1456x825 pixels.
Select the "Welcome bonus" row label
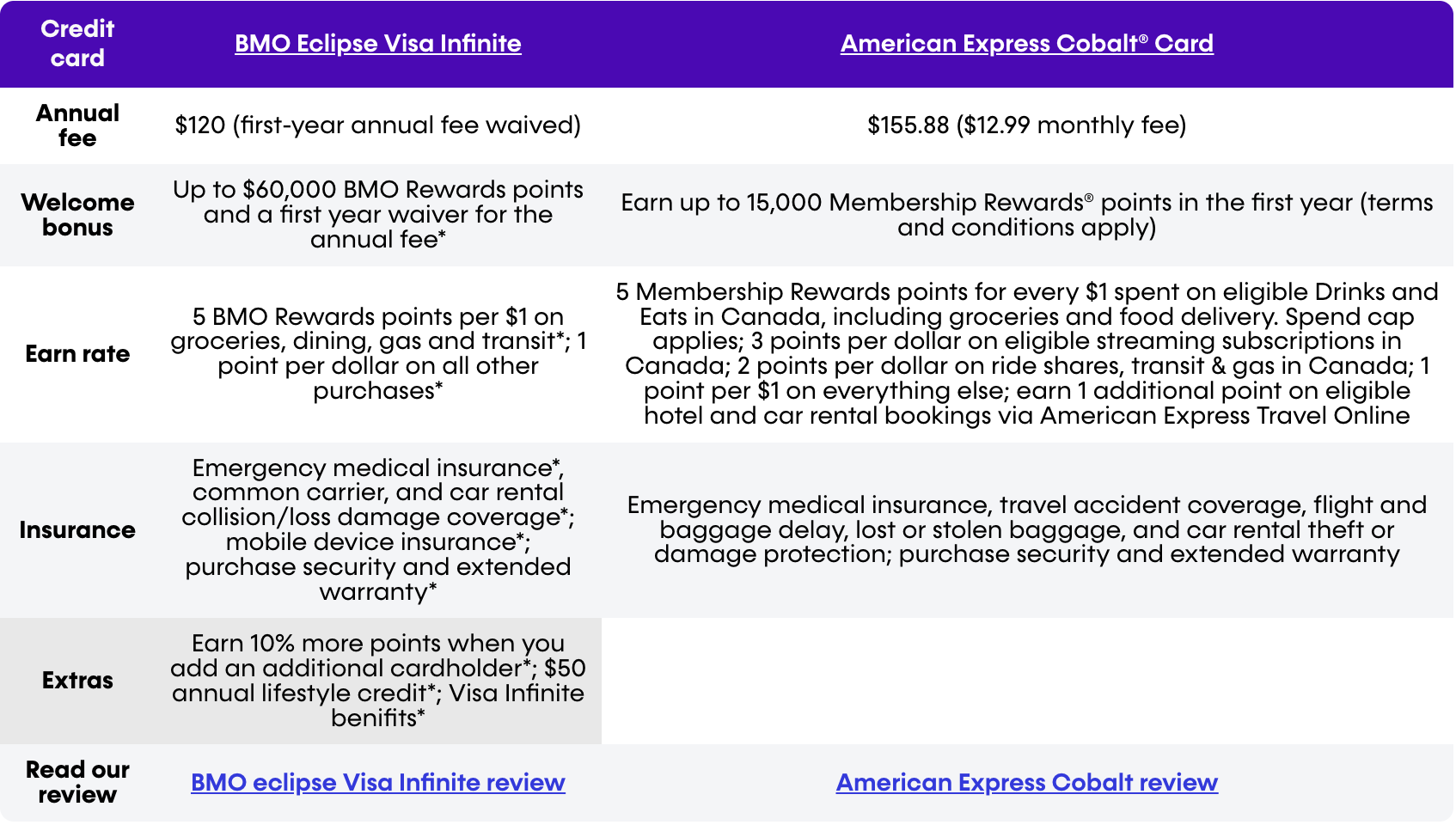(77, 215)
